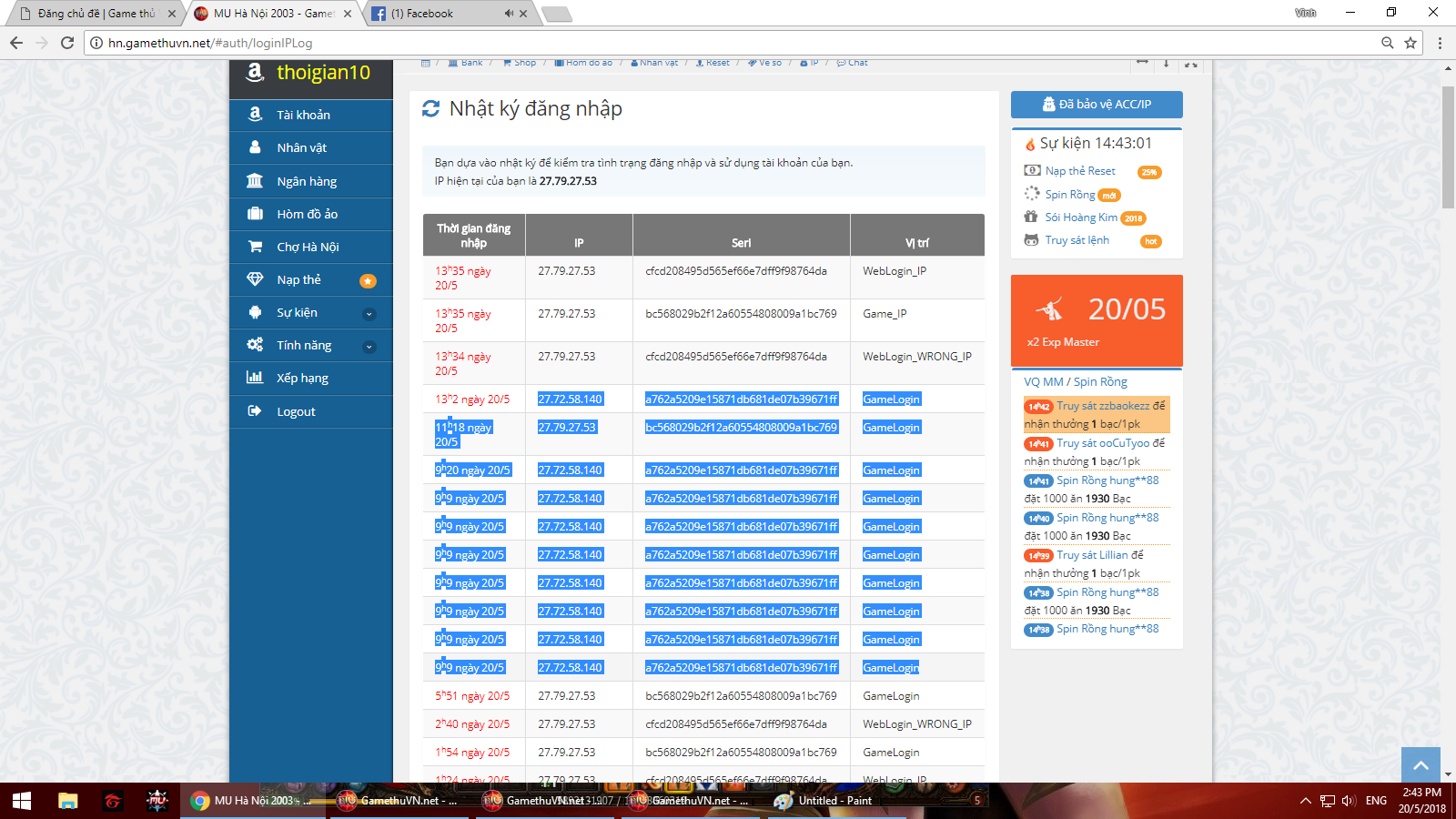Mute the Facebook tab audio icon
Image resolution: width=1456 pixels, height=819 pixels.
click(x=509, y=14)
